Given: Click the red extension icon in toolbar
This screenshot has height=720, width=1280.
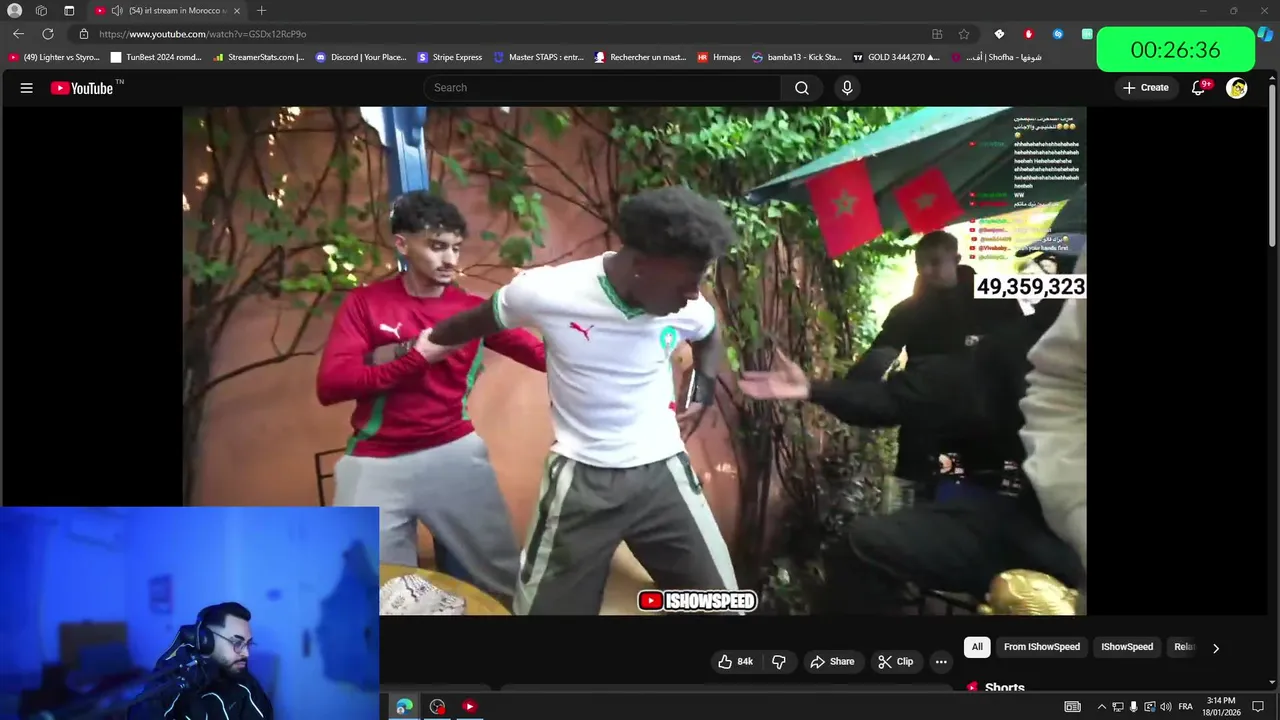Looking at the screenshot, I should (x=1028, y=34).
